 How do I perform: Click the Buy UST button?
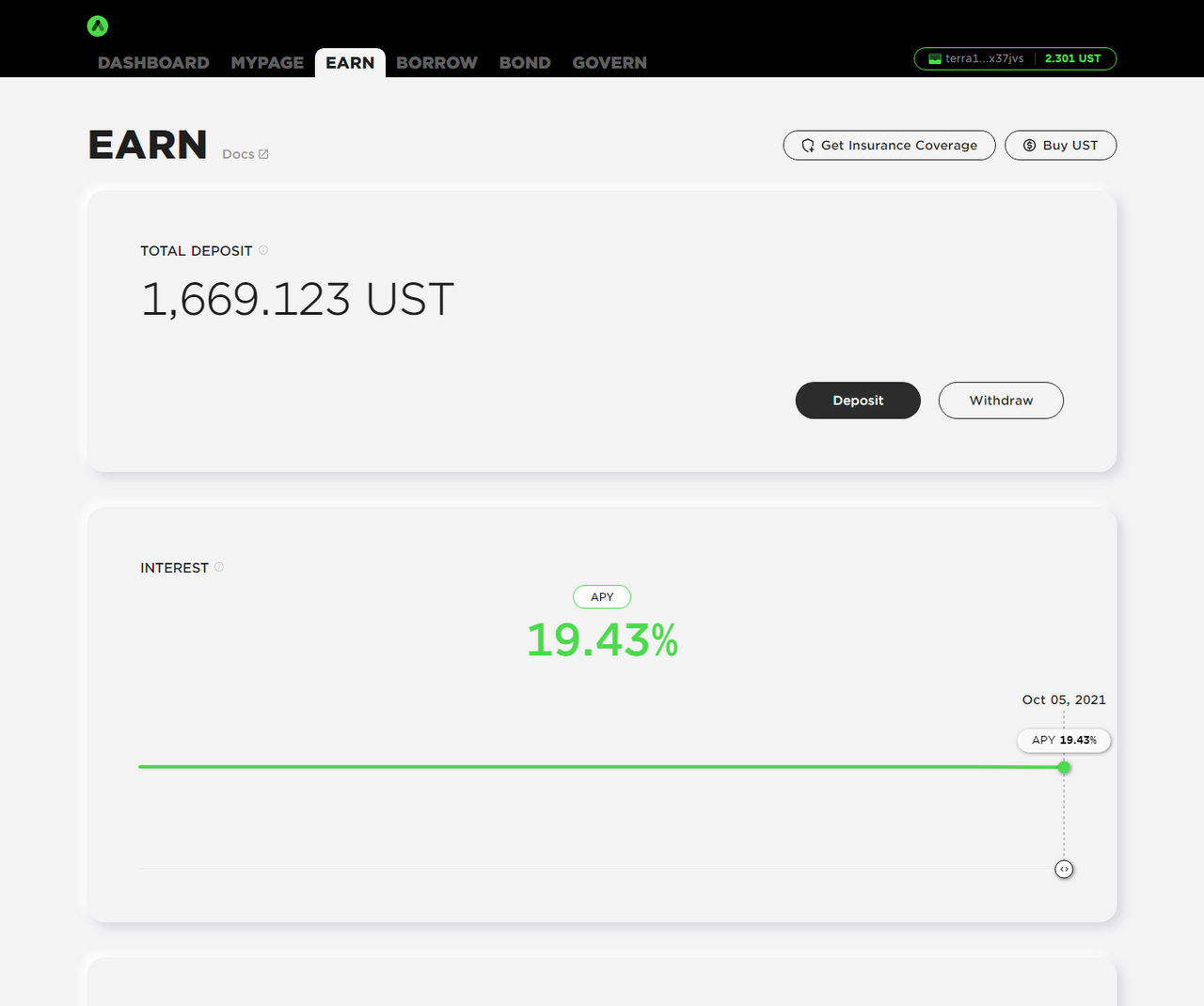coord(1060,146)
